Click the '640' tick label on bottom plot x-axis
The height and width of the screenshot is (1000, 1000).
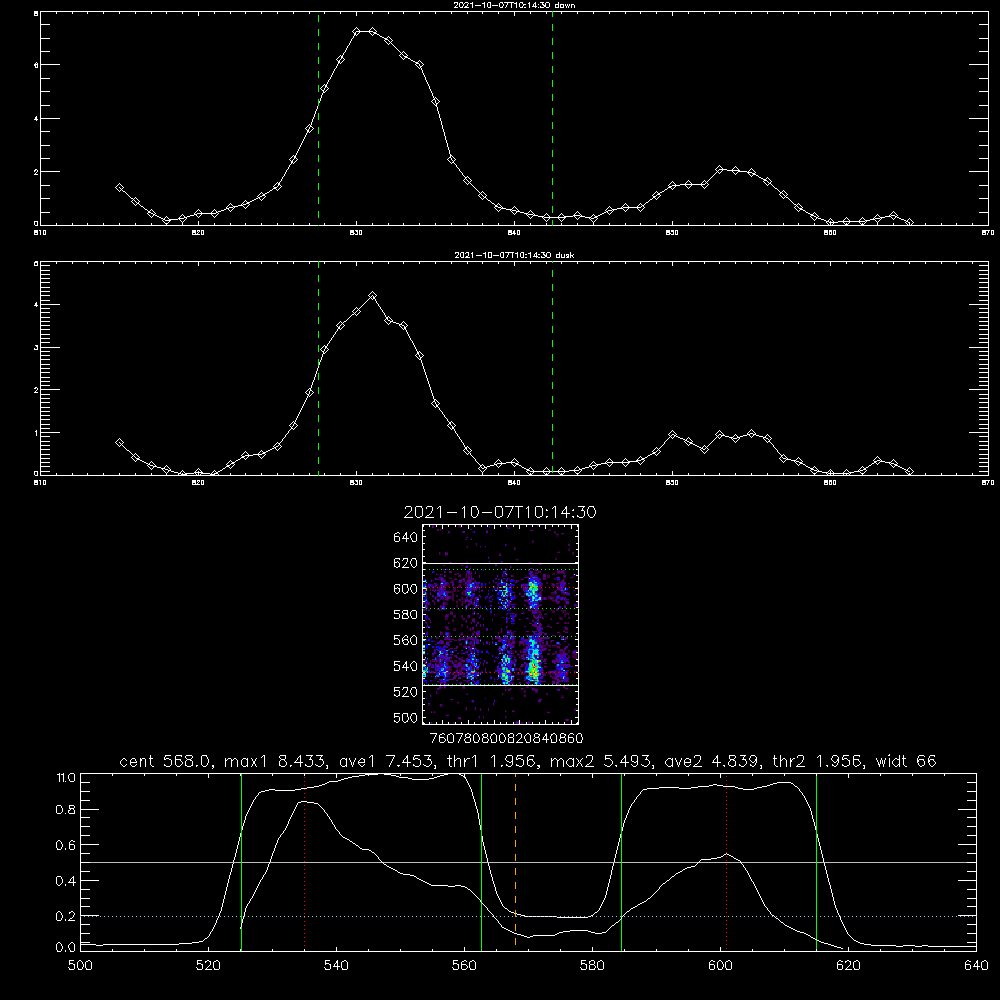976,965
